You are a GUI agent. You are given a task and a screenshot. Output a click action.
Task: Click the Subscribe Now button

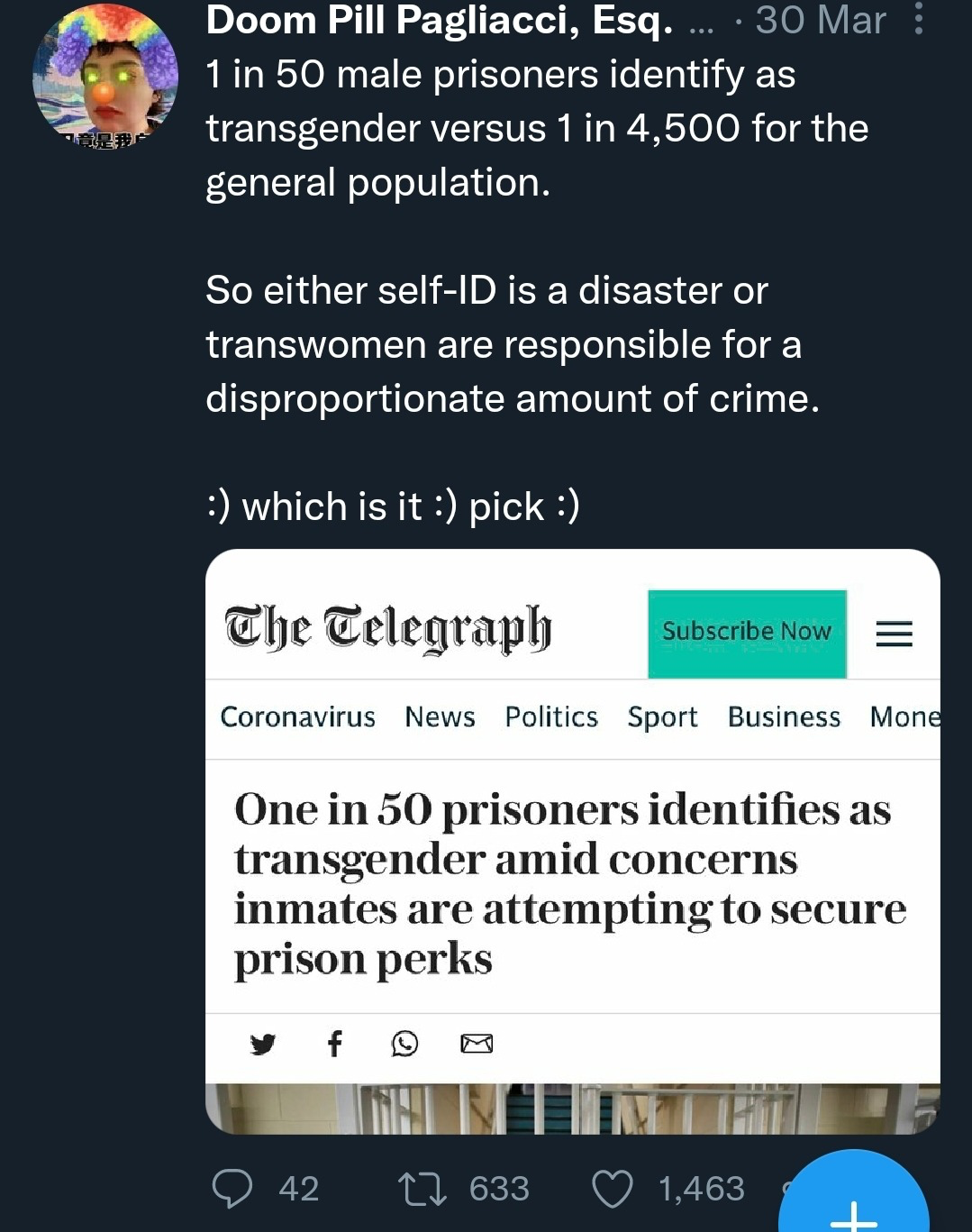pos(747,633)
